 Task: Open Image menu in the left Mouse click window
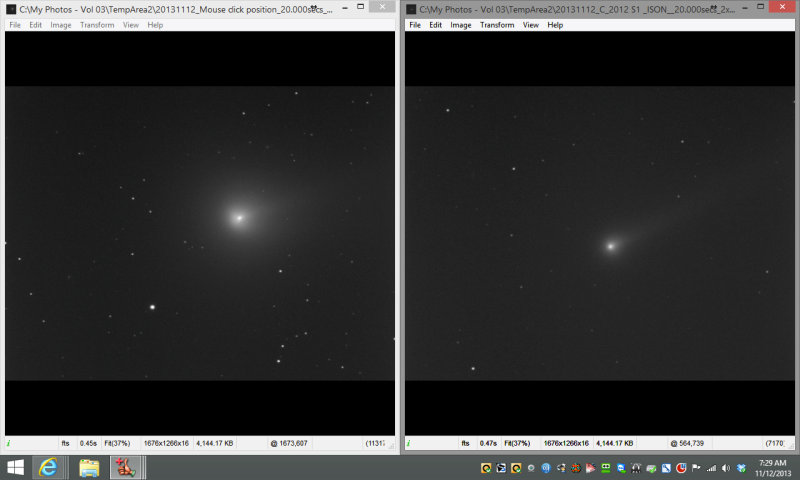pyautogui.click(x=61, y=25)
